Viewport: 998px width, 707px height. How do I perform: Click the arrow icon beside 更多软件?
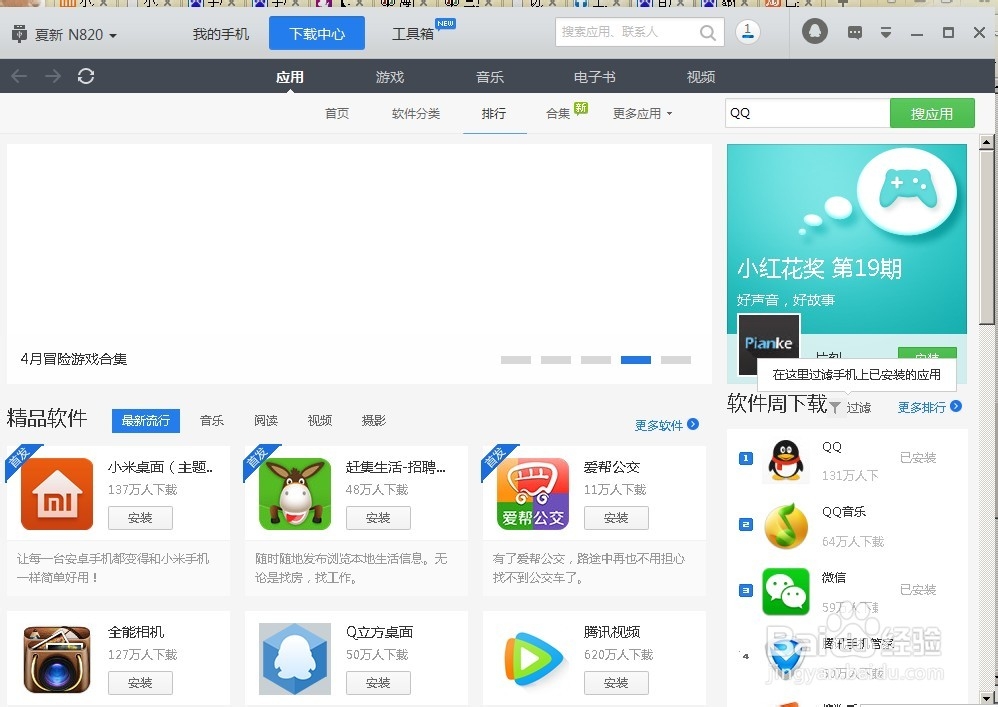coord(693,424)
